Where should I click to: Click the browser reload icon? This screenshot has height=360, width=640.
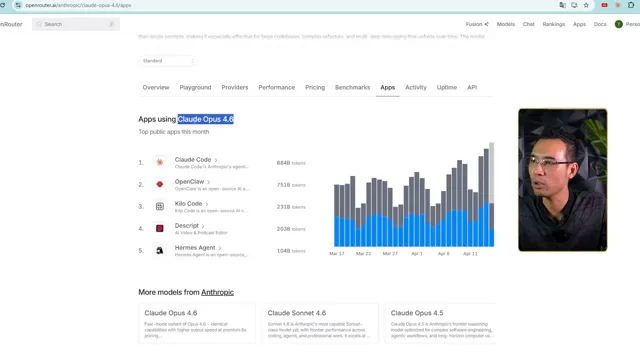(3, 5)
